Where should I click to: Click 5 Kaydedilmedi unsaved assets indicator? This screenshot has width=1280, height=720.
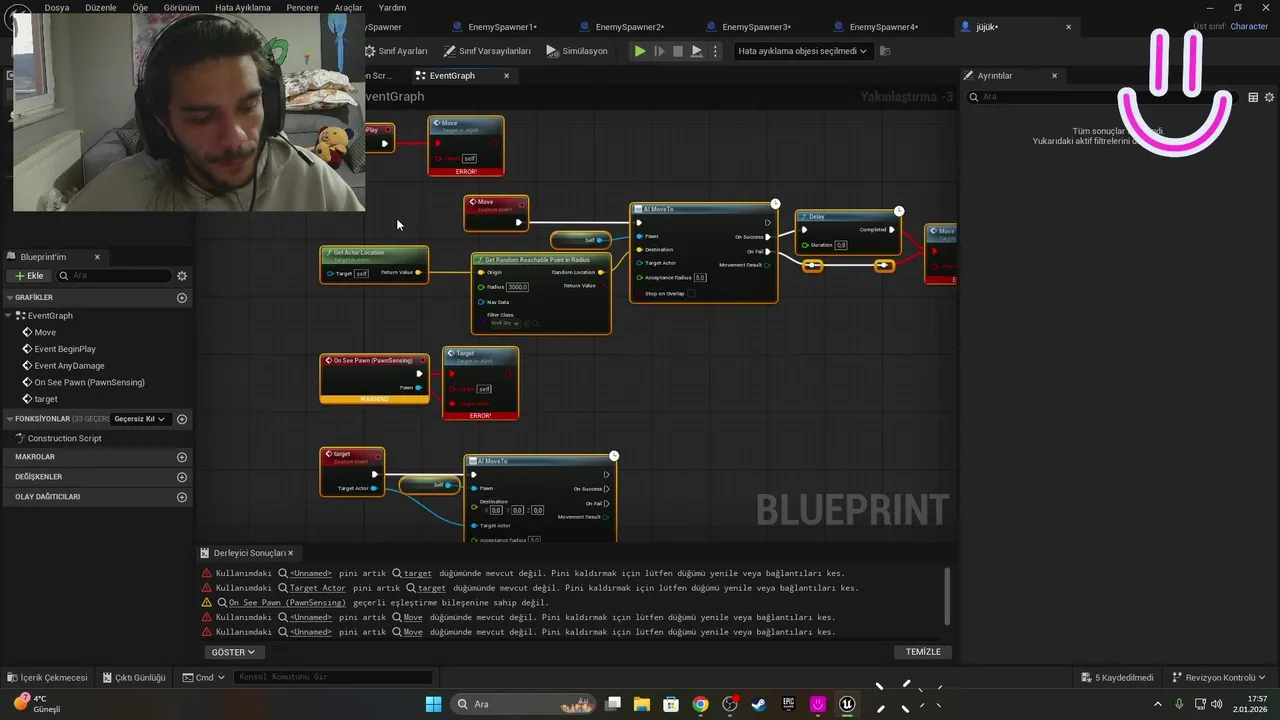point(1117,677)
